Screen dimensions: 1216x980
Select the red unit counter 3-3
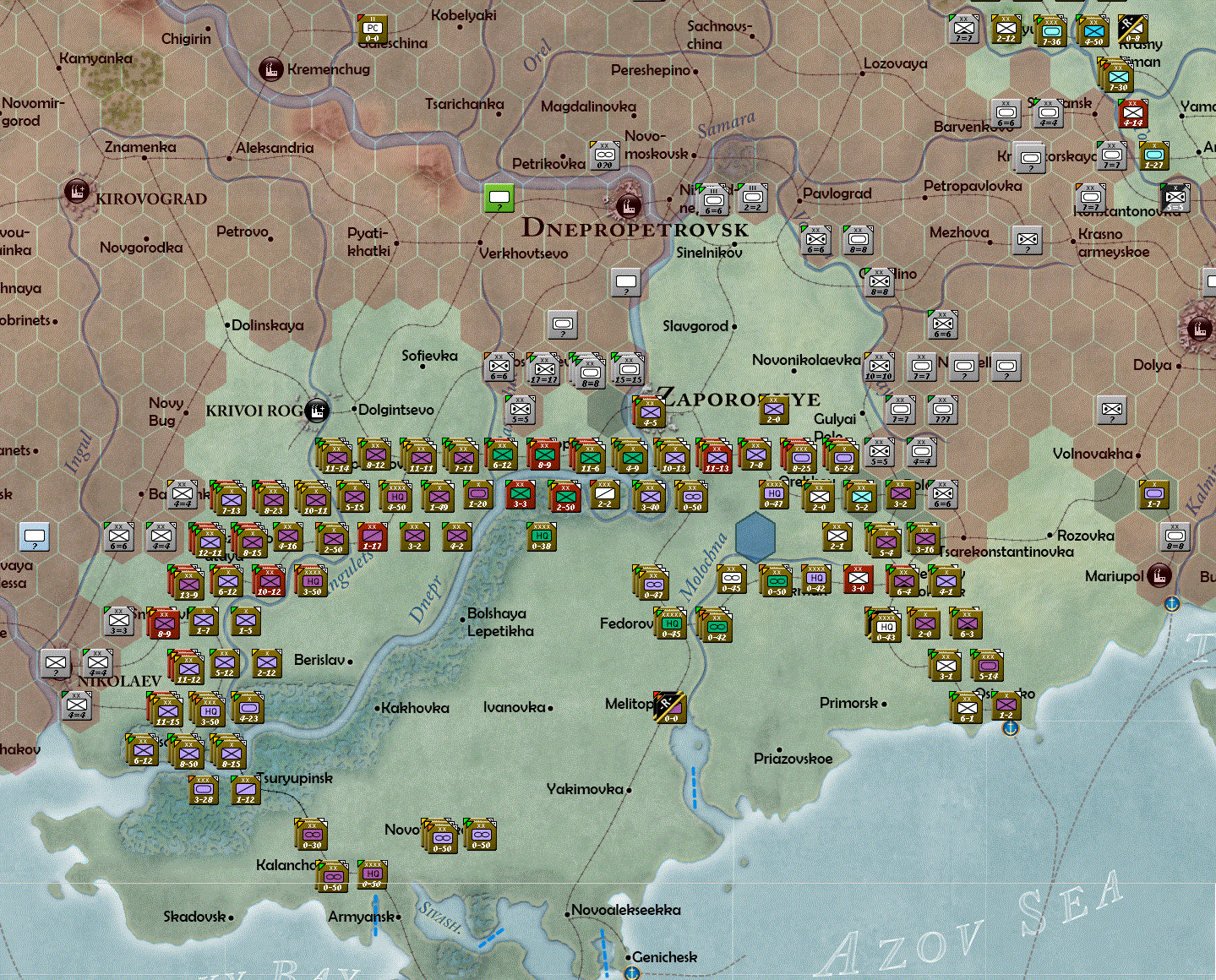click(521, 494)
